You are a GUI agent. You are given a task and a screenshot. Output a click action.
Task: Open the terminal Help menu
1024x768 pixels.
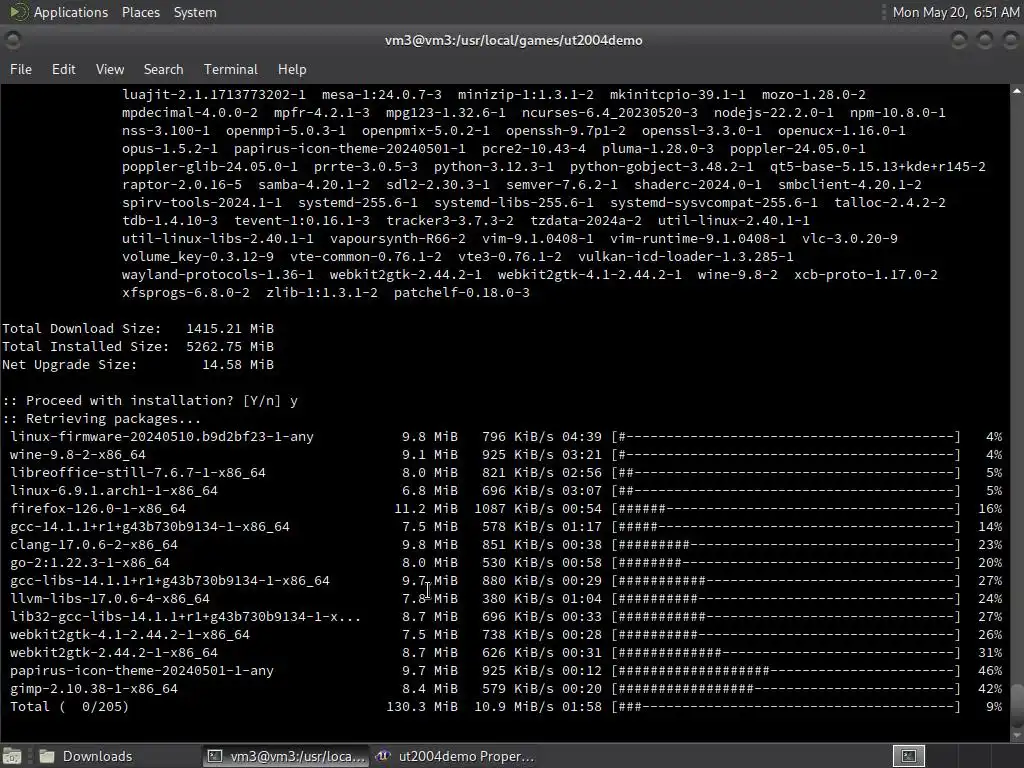tap(292, 69)
